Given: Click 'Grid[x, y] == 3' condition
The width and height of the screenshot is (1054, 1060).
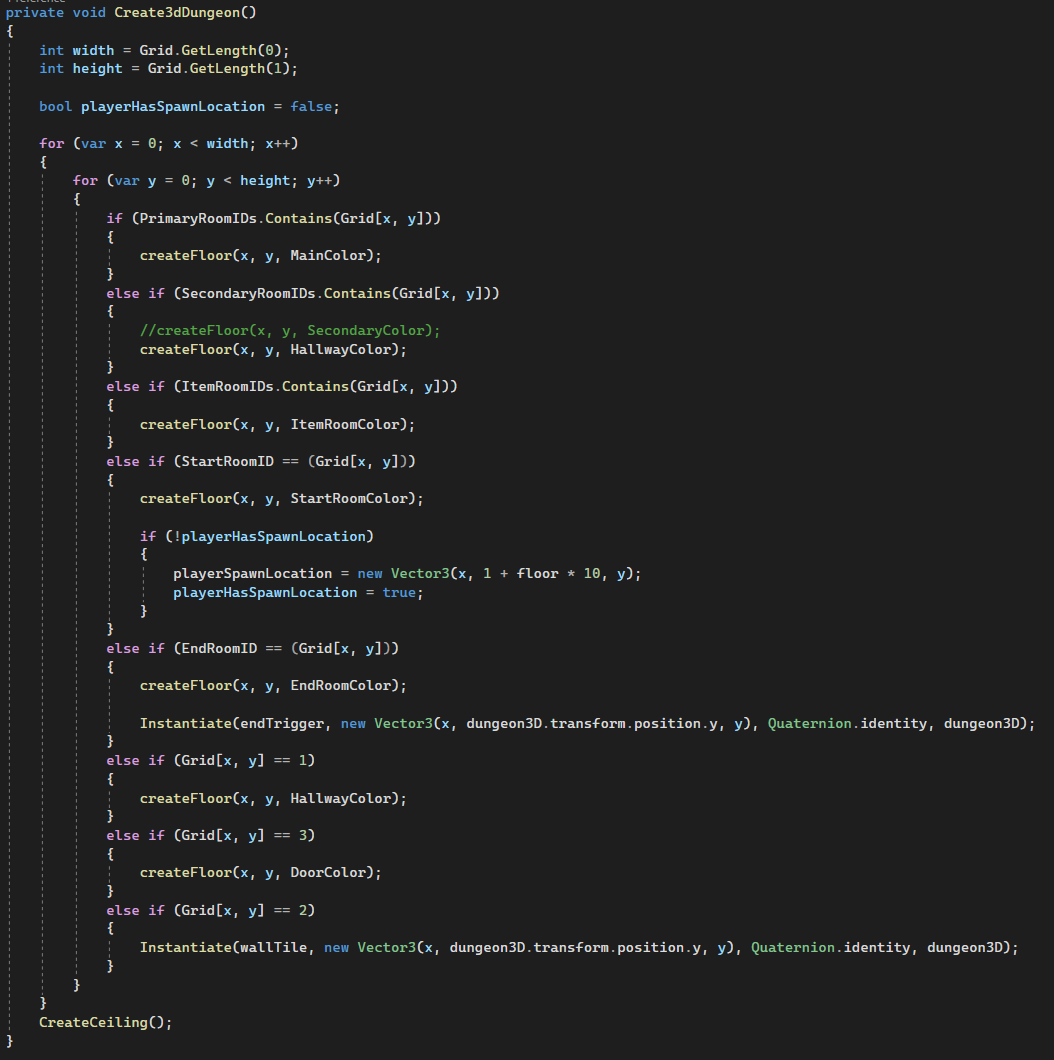Looking at the screenshot, I should click(244, 836).
